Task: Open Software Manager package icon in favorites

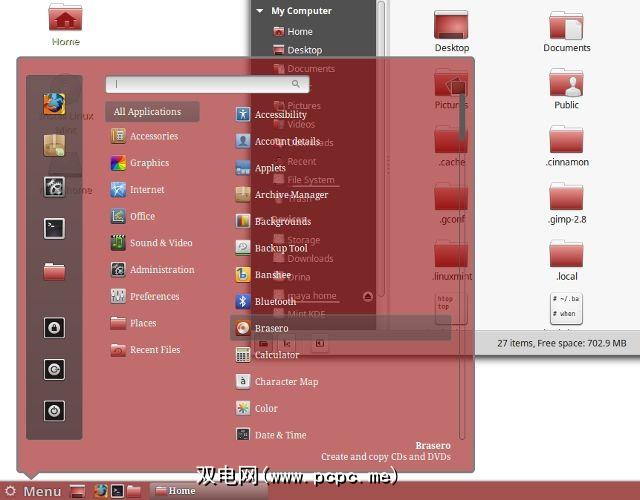Action: click(x=54, y=145)
